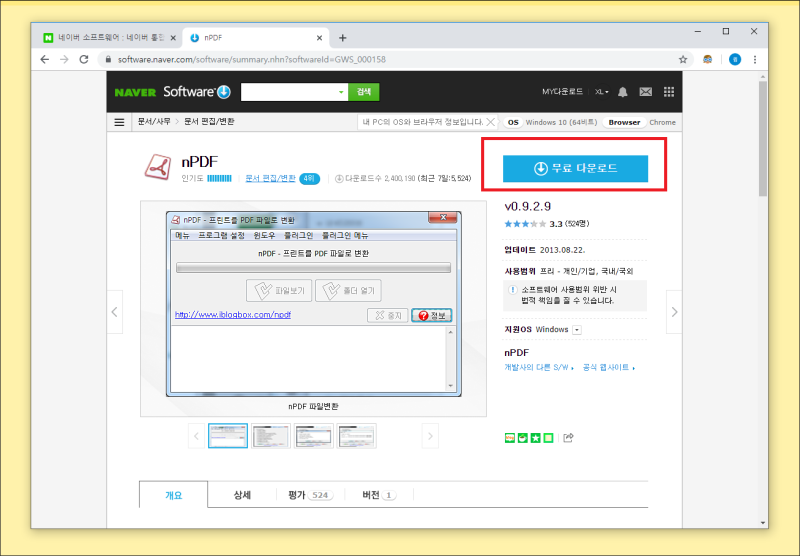This screenshot has height=556, width=800.
Task: Bookmark this page with the star icon
Action: 683,59
